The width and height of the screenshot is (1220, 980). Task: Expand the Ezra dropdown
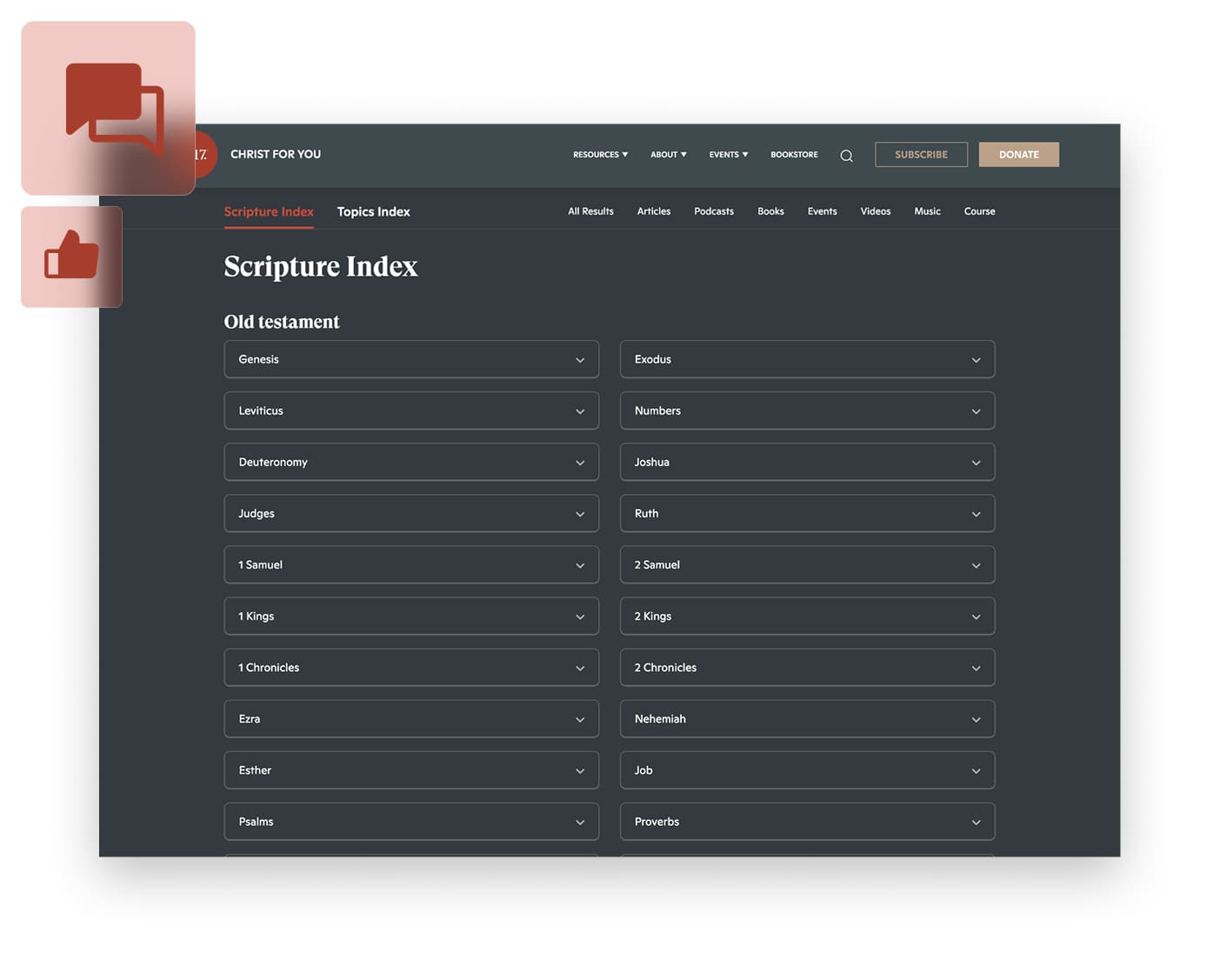pos(411,718)
